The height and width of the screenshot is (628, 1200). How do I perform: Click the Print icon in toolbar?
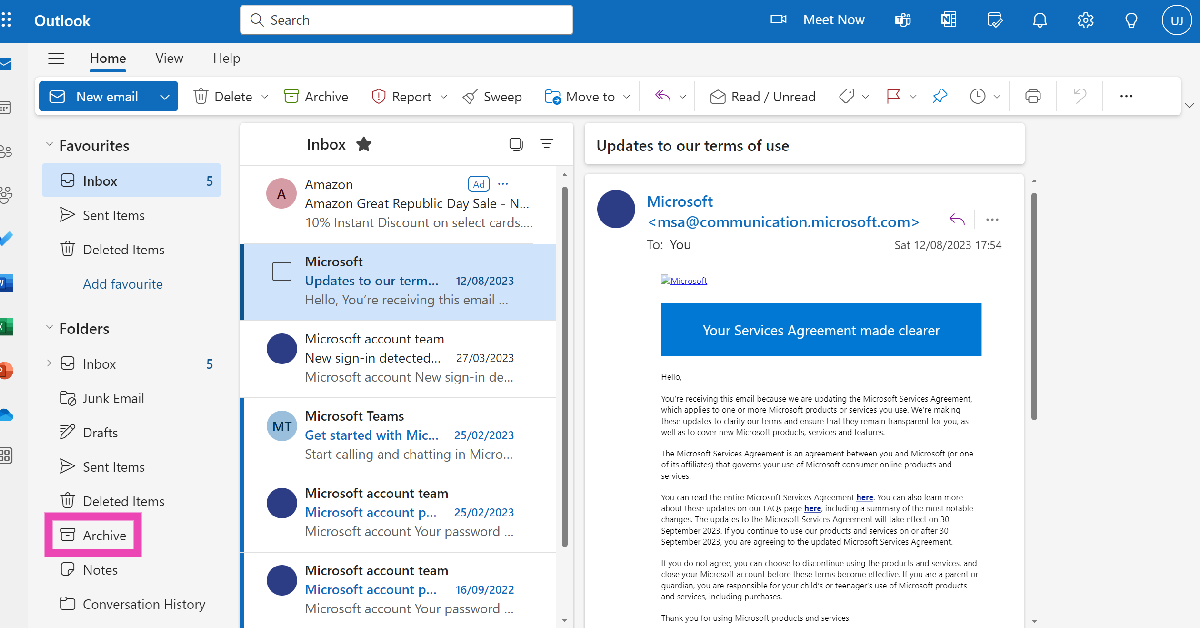coord(1033,97)
